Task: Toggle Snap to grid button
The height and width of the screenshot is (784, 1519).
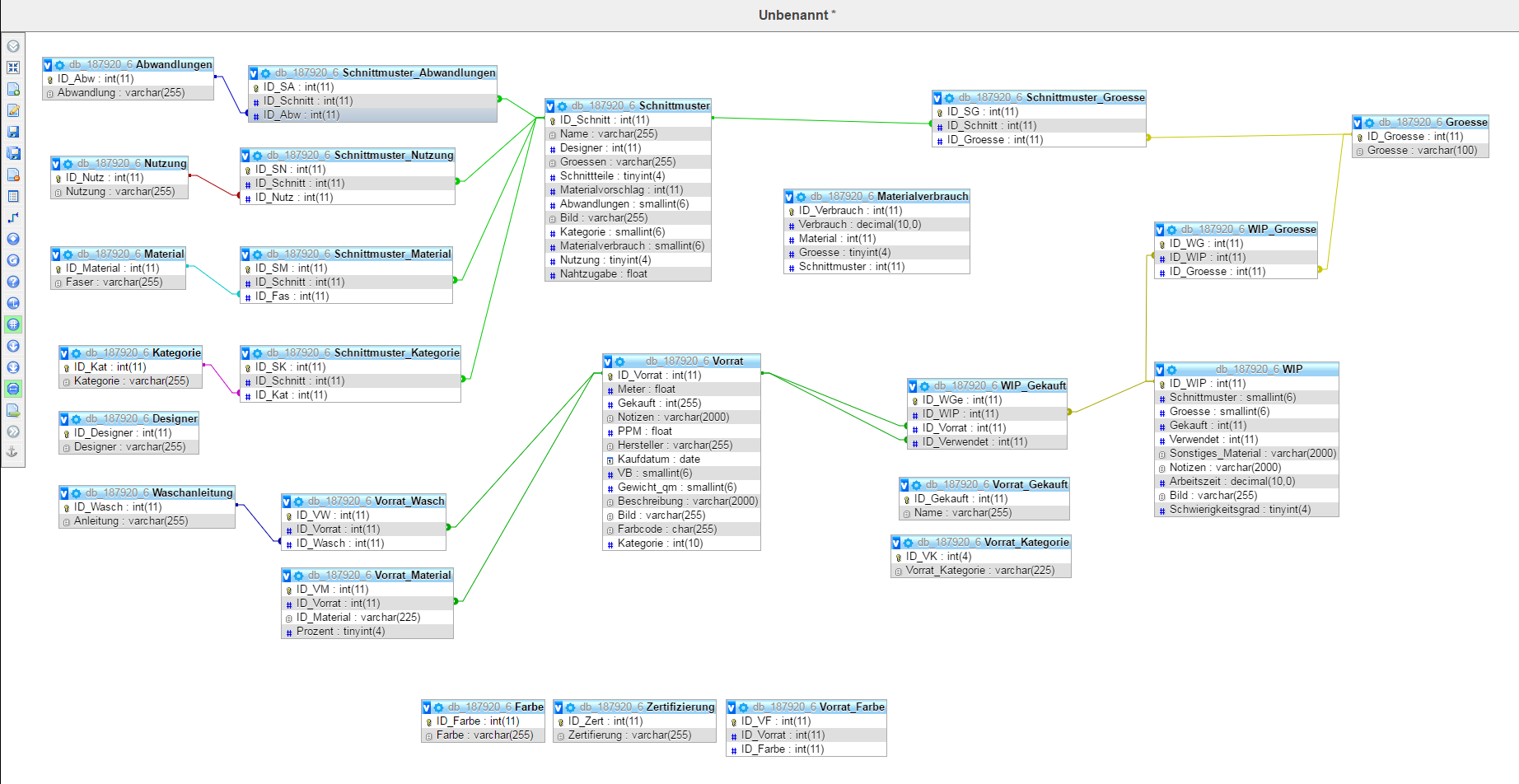Action: point(13,324)
